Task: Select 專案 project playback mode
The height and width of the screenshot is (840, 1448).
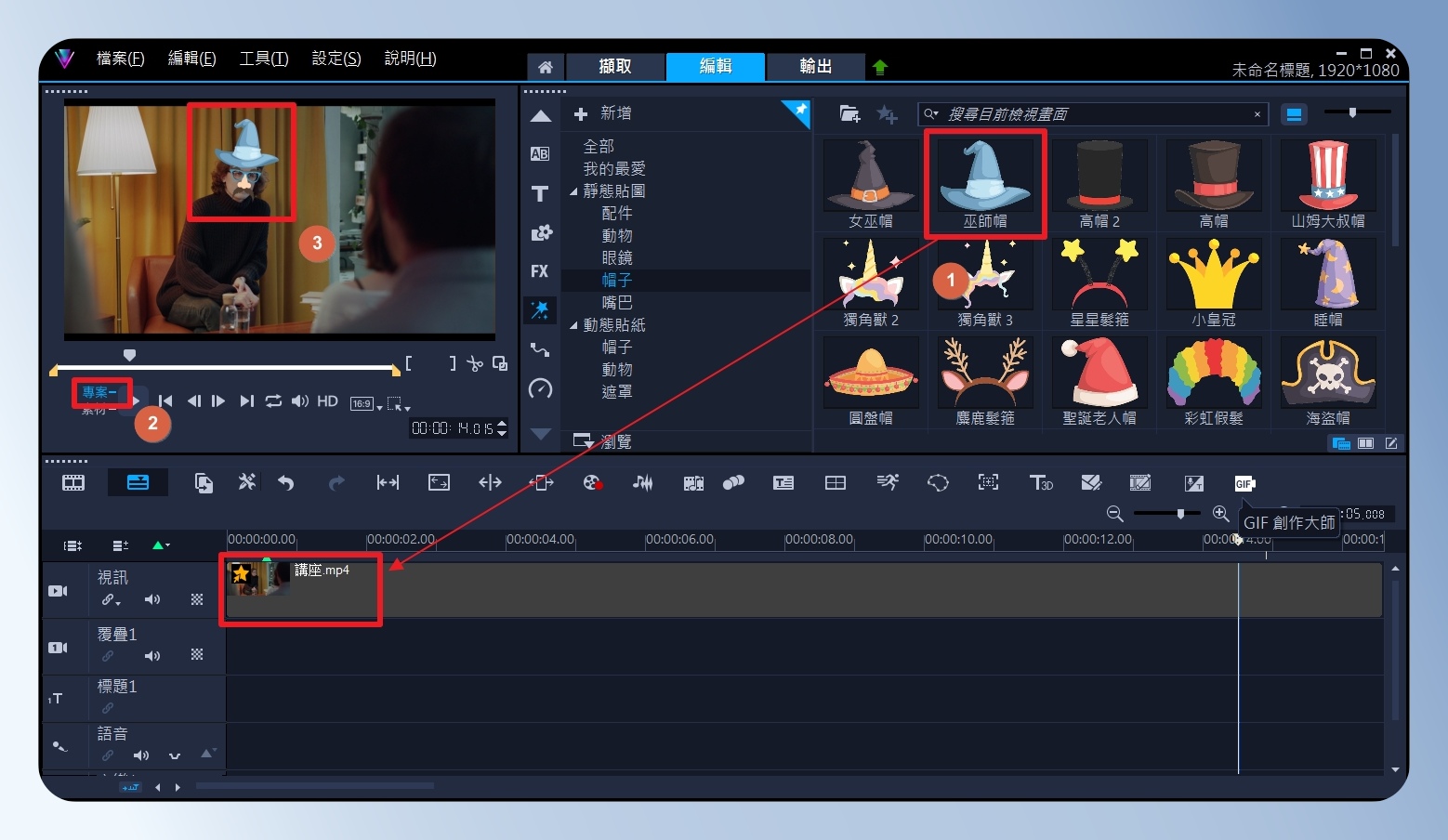Action: click(x=99, y=392)
